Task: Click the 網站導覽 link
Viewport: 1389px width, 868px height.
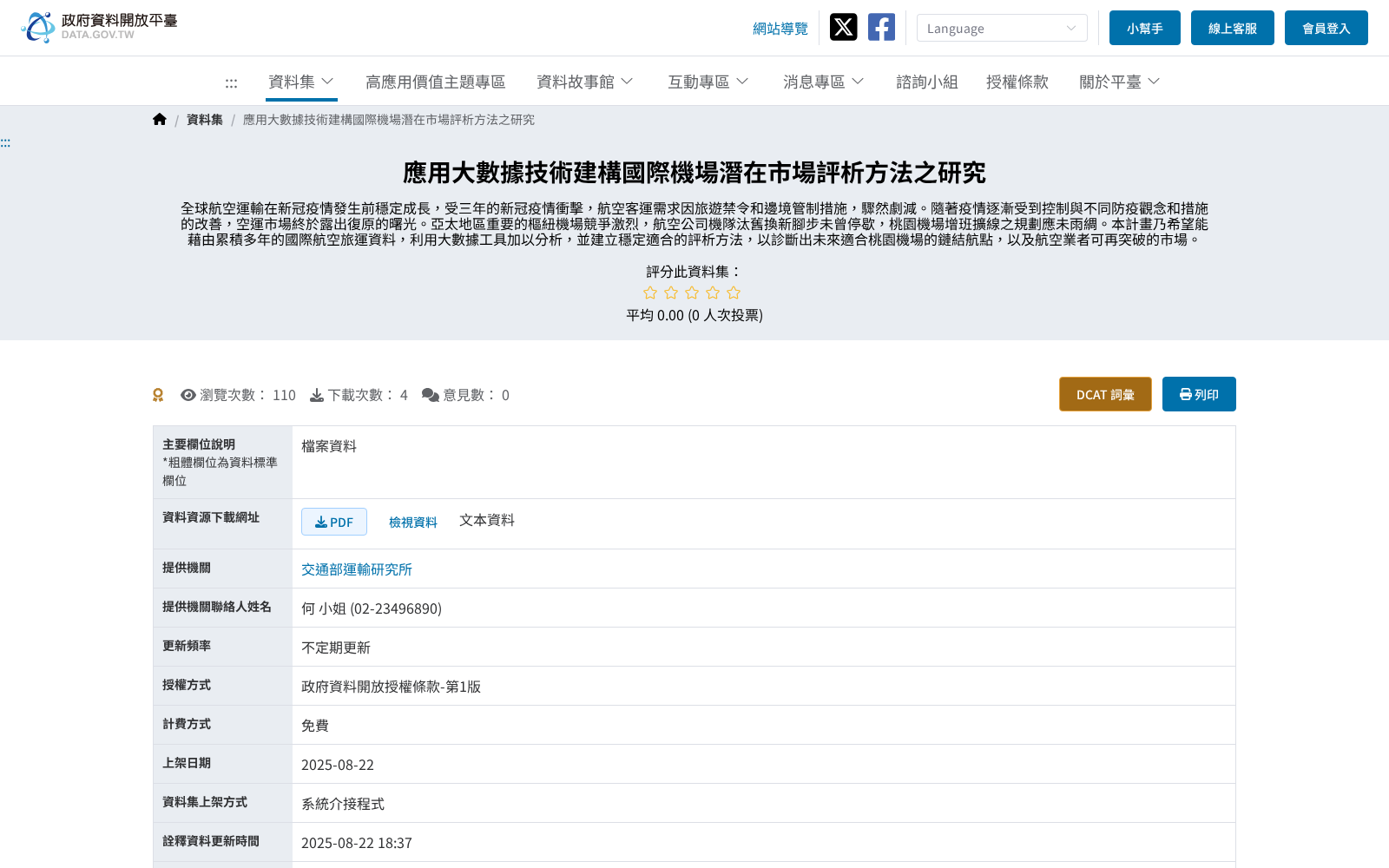Action: 780,29
